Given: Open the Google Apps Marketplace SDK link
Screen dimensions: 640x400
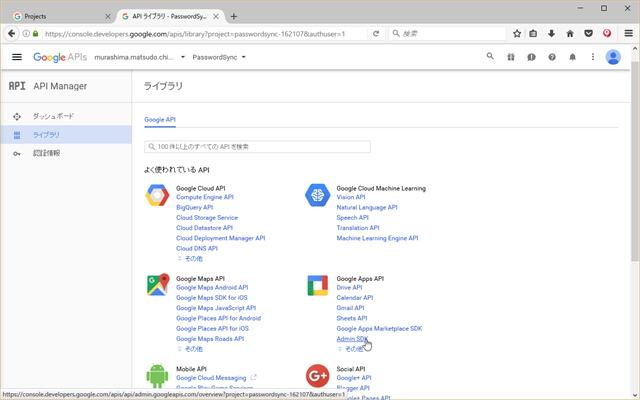Looking at the screenshot, I should (x=379, y=329).
